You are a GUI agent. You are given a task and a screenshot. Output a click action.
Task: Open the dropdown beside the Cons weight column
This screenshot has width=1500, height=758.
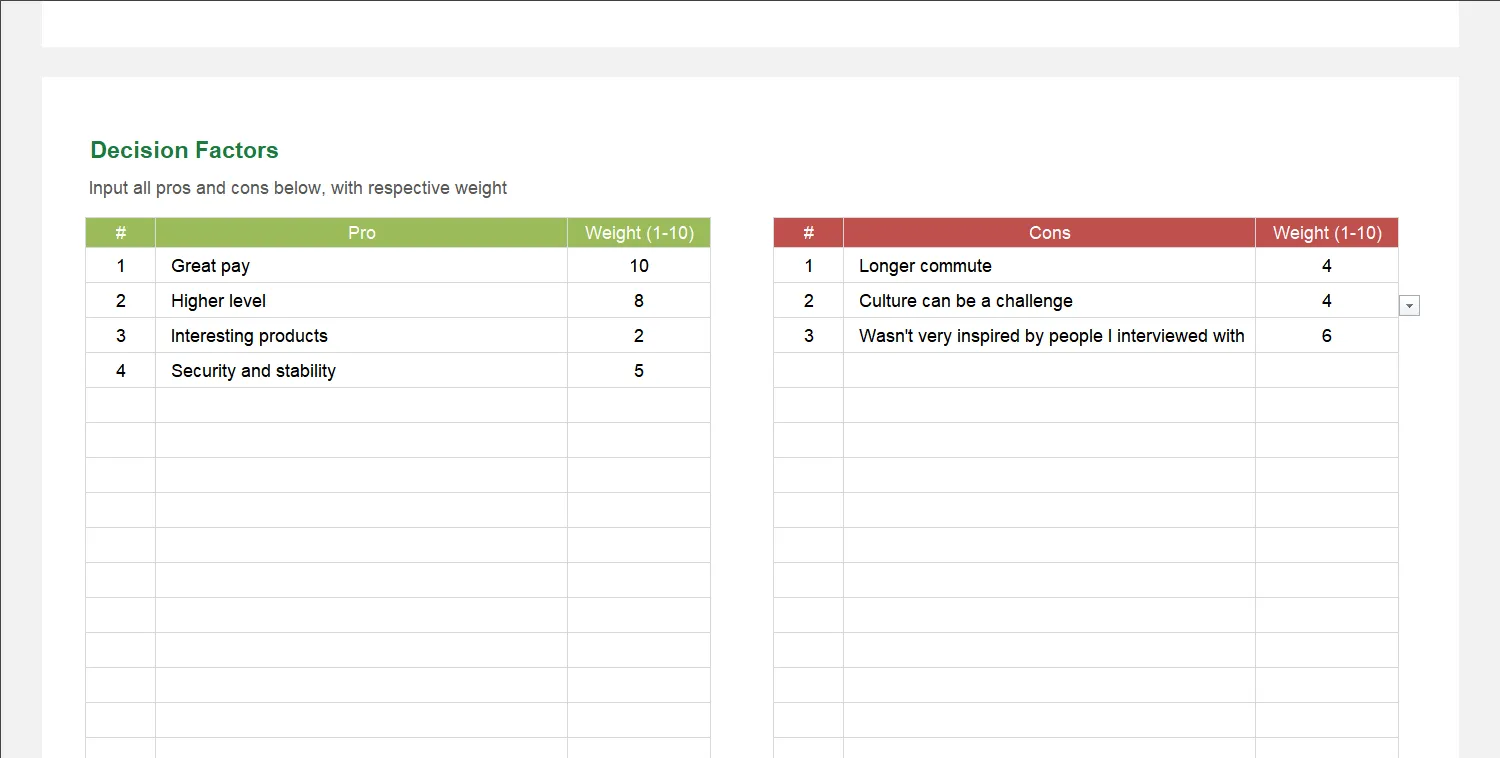point(1409,305)
